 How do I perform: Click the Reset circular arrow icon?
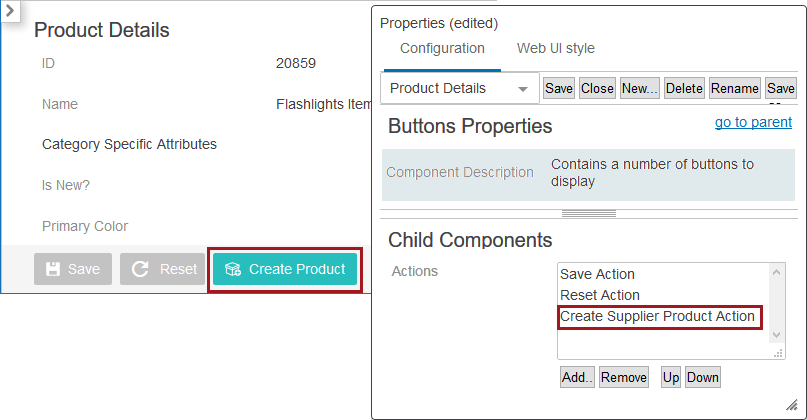pyautogui.click(x=140, y=269)
